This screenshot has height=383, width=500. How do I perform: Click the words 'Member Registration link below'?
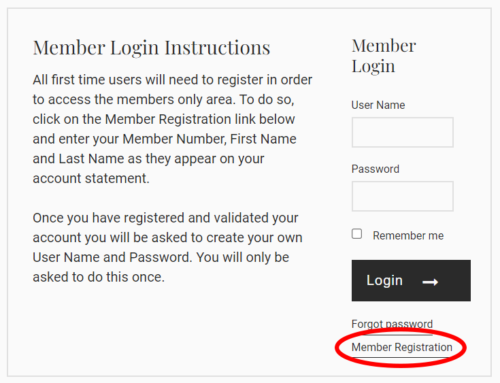[200, 119]
